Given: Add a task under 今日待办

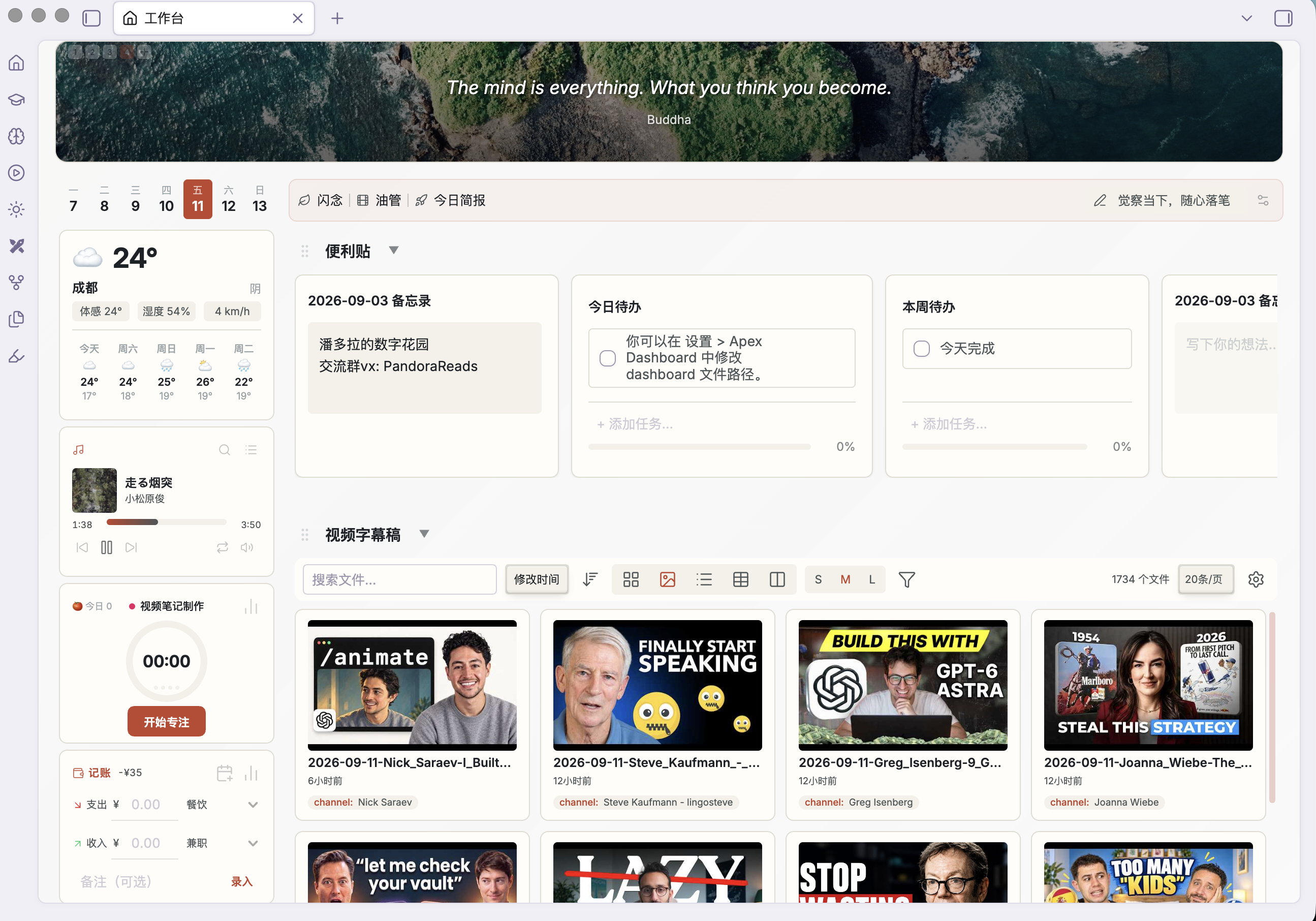Looking at the screenshot, I should [x=721, y=424].
